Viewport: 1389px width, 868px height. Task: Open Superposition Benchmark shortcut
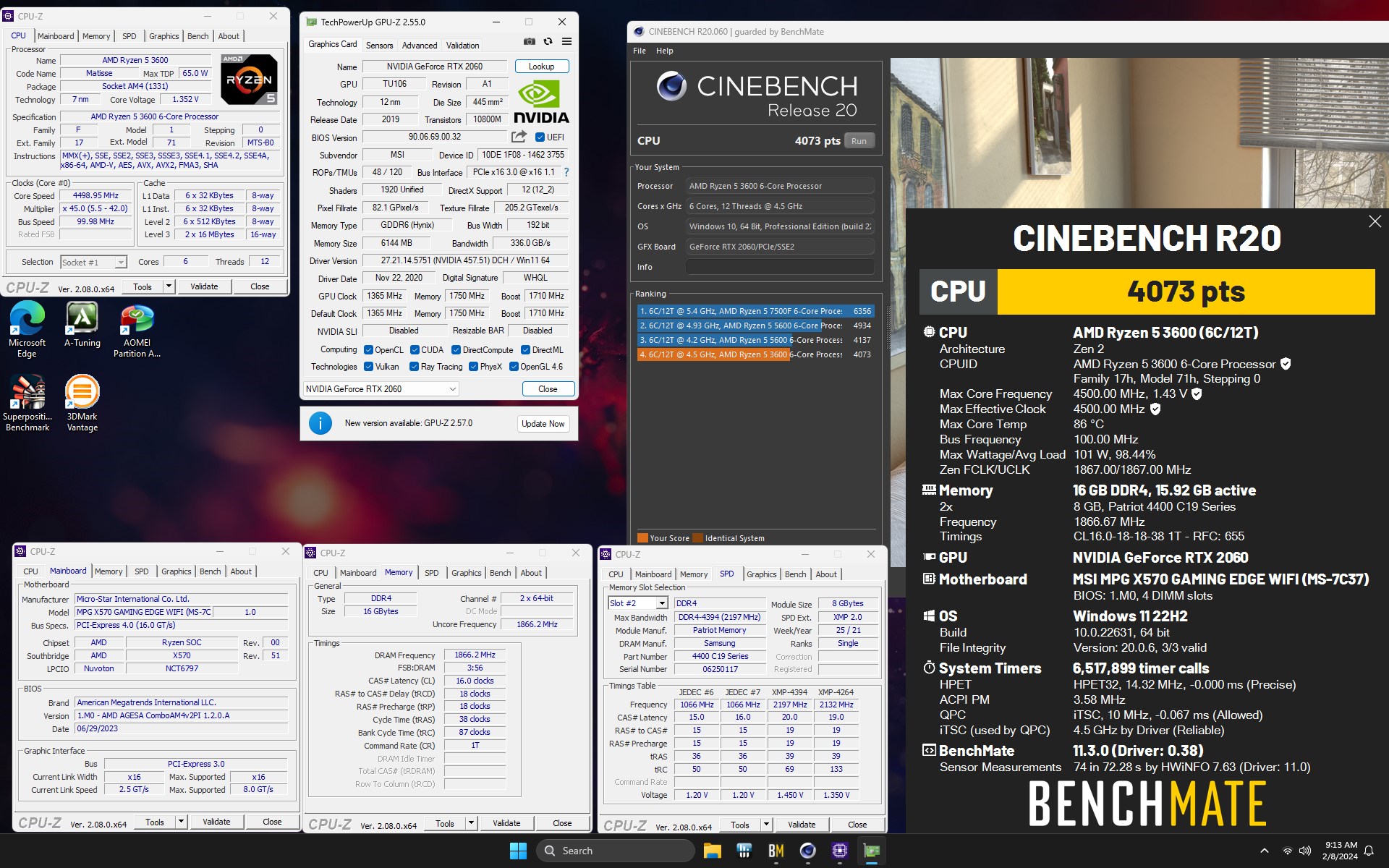coord(27,404)
